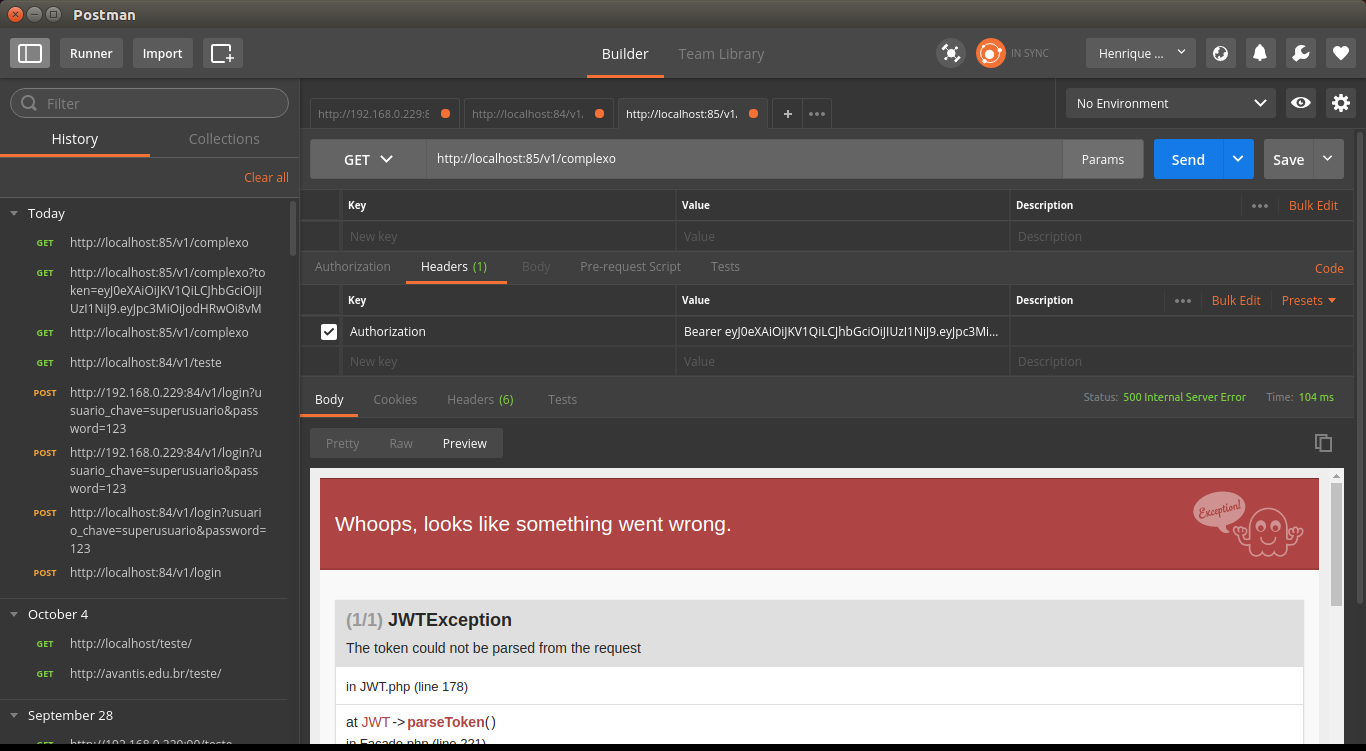
Task: Switch response view to Raw
Action: [401, 443]
